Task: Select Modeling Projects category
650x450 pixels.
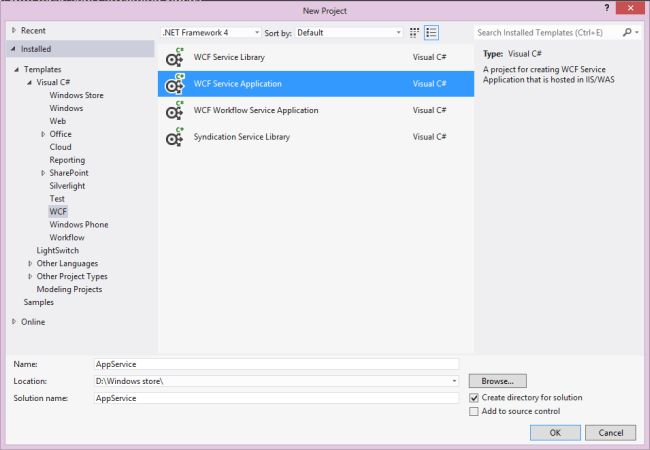Action: 69,289
